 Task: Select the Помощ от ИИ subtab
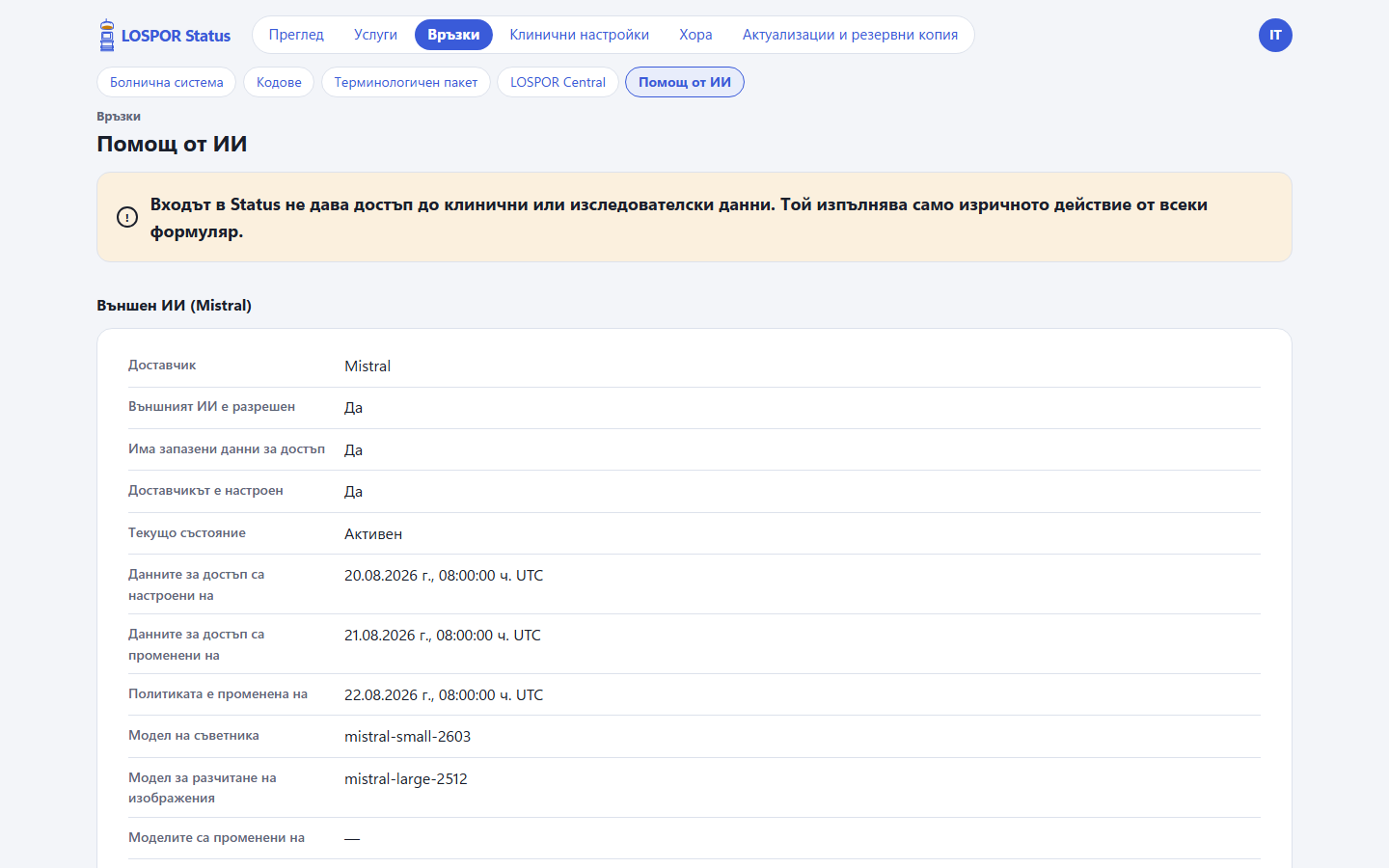(x=685, y=82)
